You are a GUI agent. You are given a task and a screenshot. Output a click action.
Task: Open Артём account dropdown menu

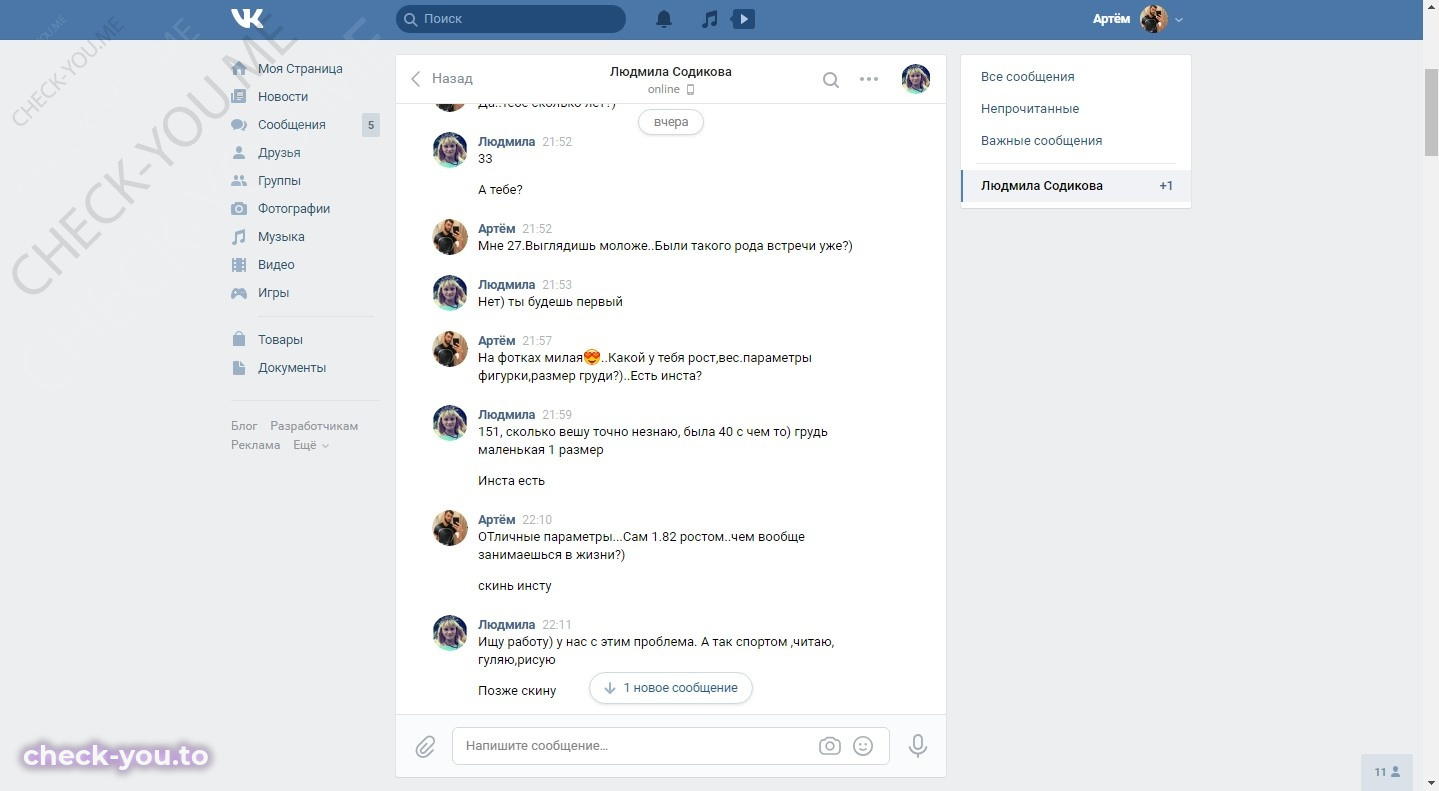tap(1138, 19)
